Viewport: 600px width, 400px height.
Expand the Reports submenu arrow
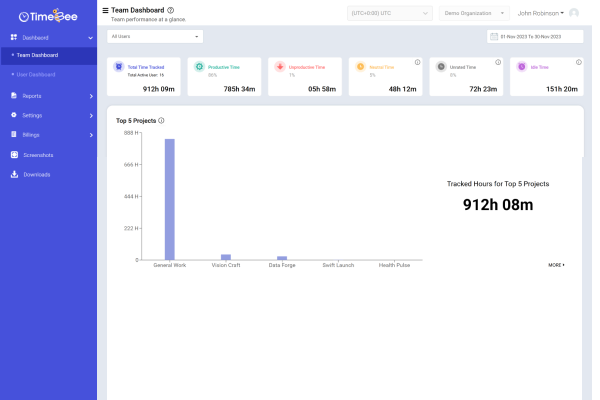coord(91,96)
